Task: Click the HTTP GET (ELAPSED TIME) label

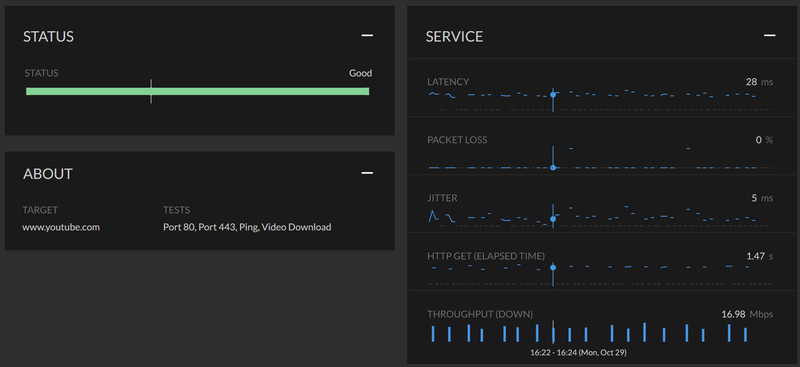Action: [x=486, y=256]
